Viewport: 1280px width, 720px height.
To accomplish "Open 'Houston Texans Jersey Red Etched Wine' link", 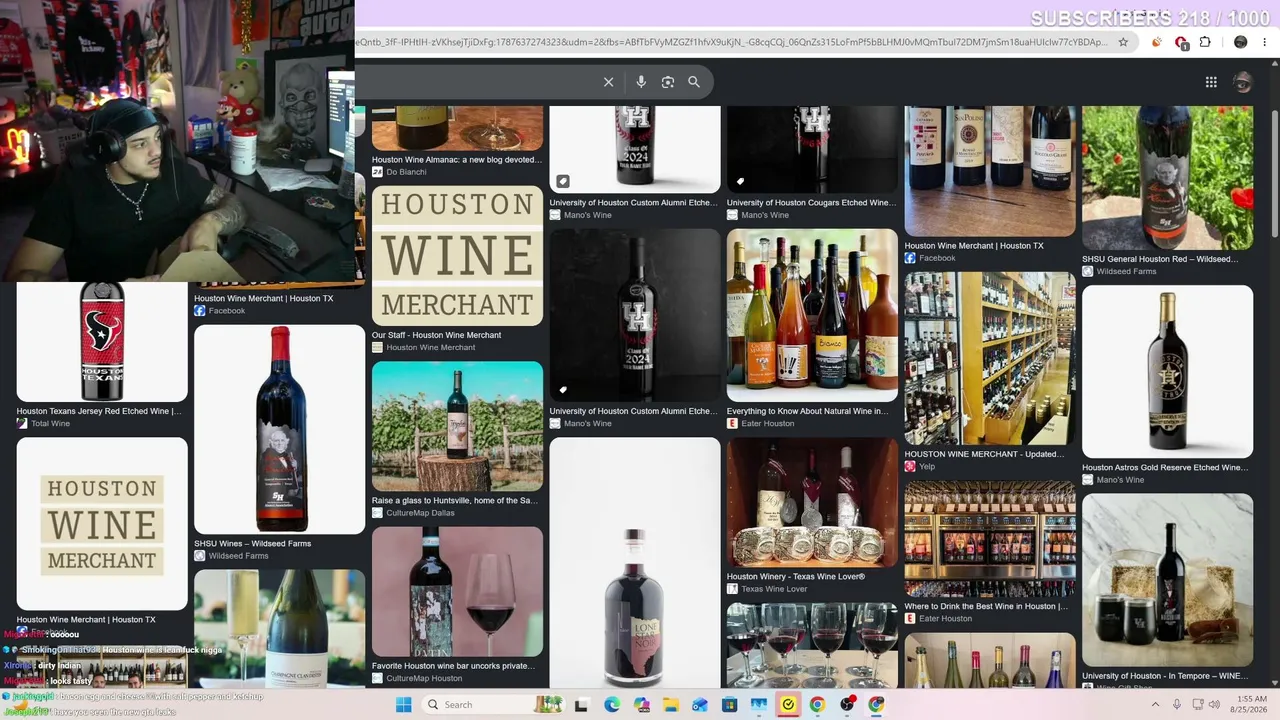I will tap(99, 411).
